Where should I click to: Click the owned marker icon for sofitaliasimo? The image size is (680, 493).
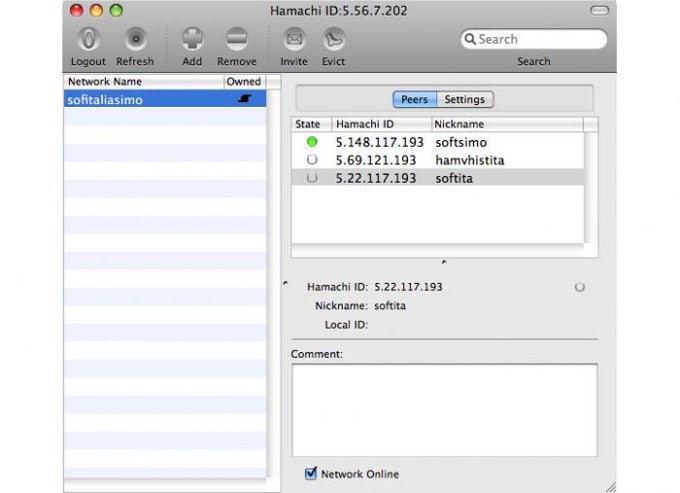pyautogui.click(x=245, y=99)
